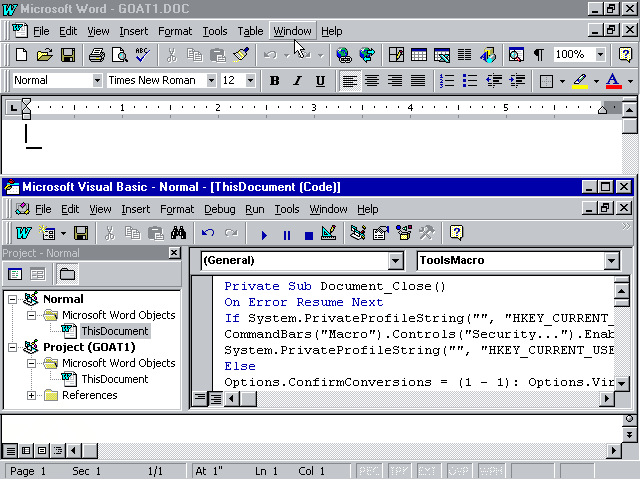The height and width of the screenshot is (480, 640).
Task: Click the Insert Hyperlink globe icon
Action: (x=343, y=54)
